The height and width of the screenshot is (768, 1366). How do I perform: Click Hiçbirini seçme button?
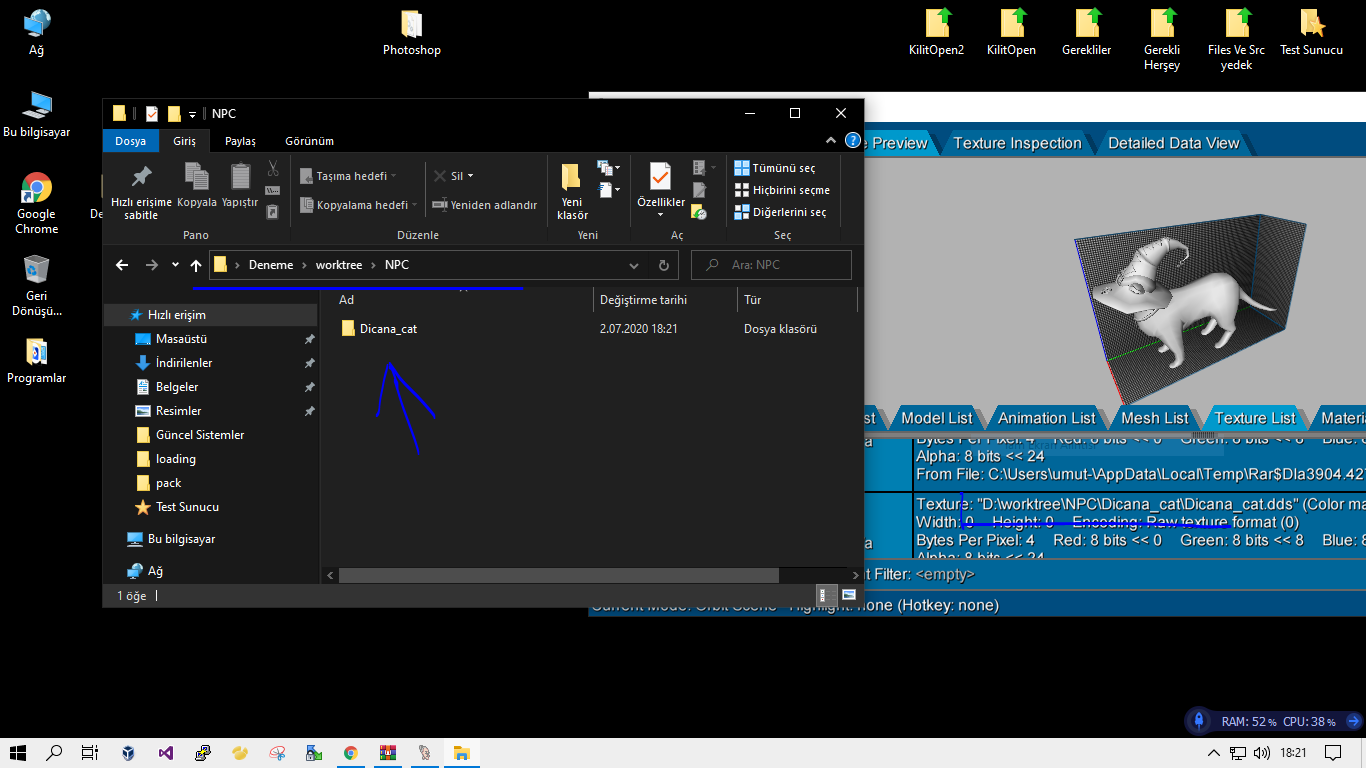782,190
